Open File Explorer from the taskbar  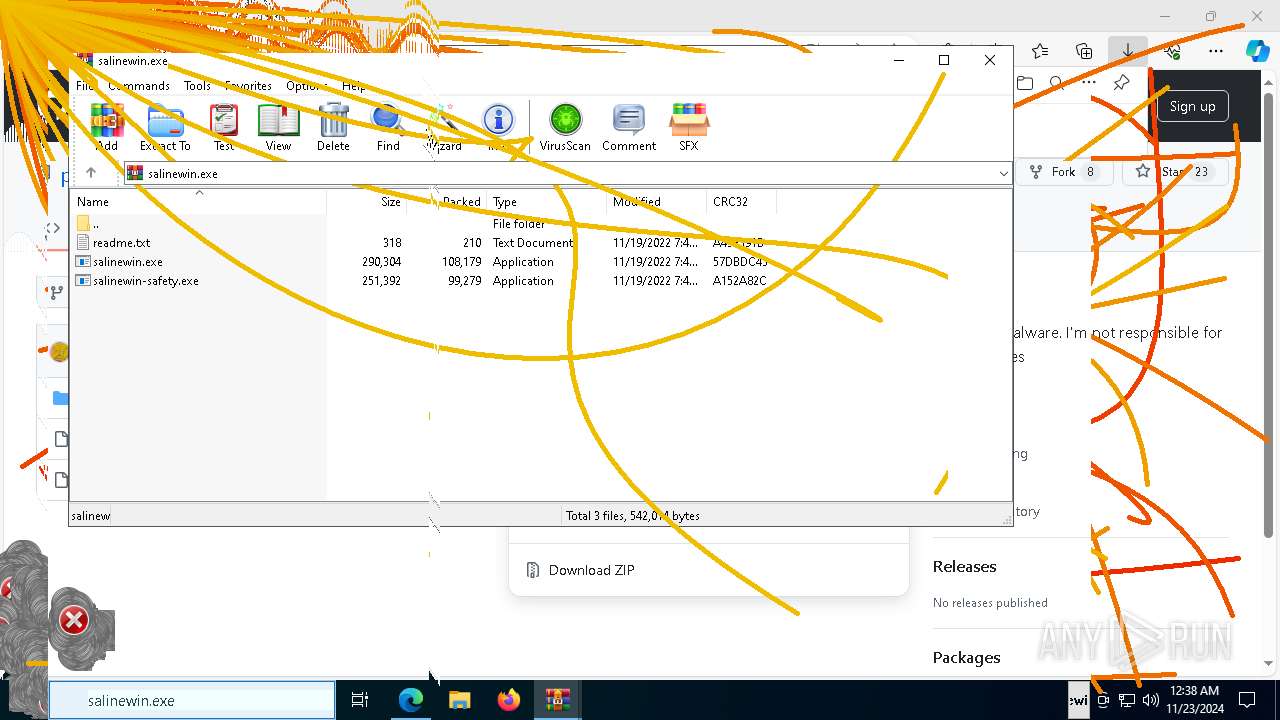point(459,700)
